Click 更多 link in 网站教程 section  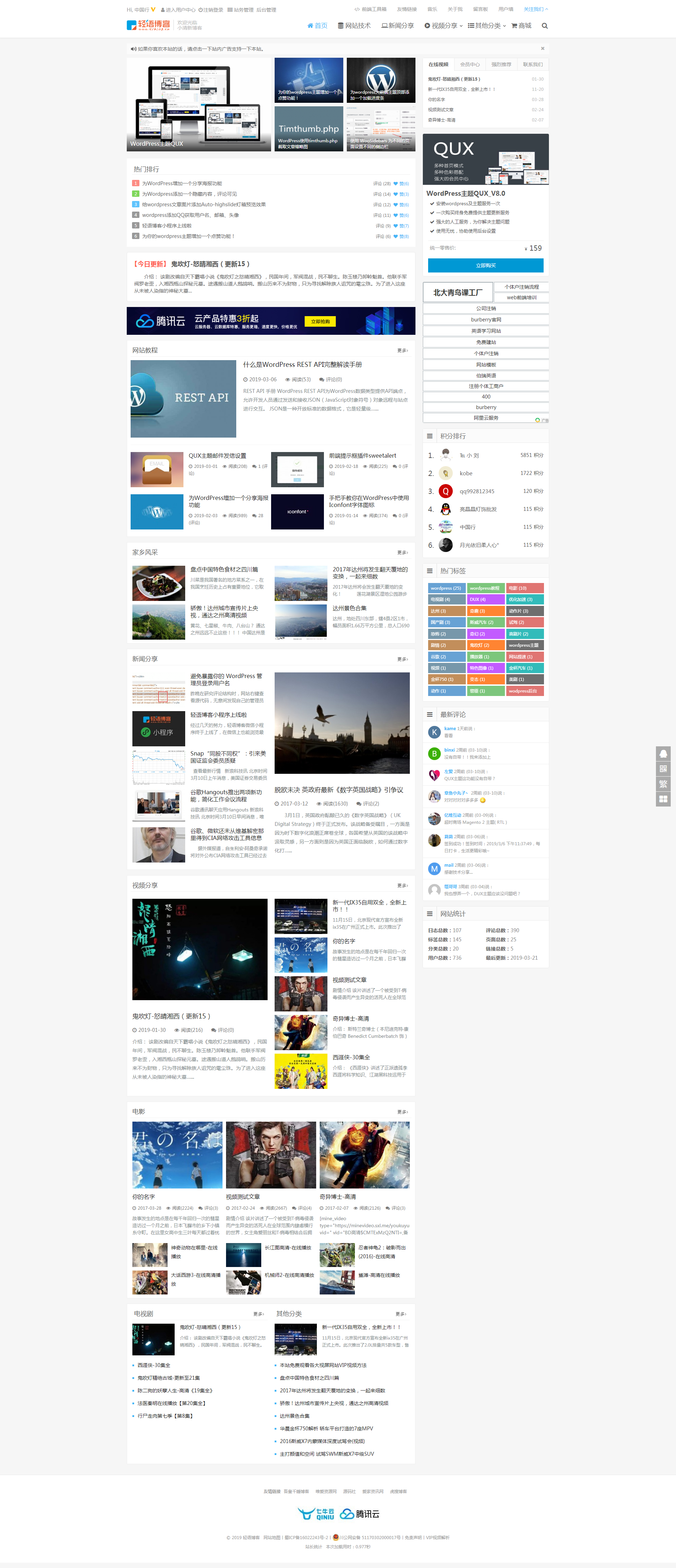click(402, 351)
